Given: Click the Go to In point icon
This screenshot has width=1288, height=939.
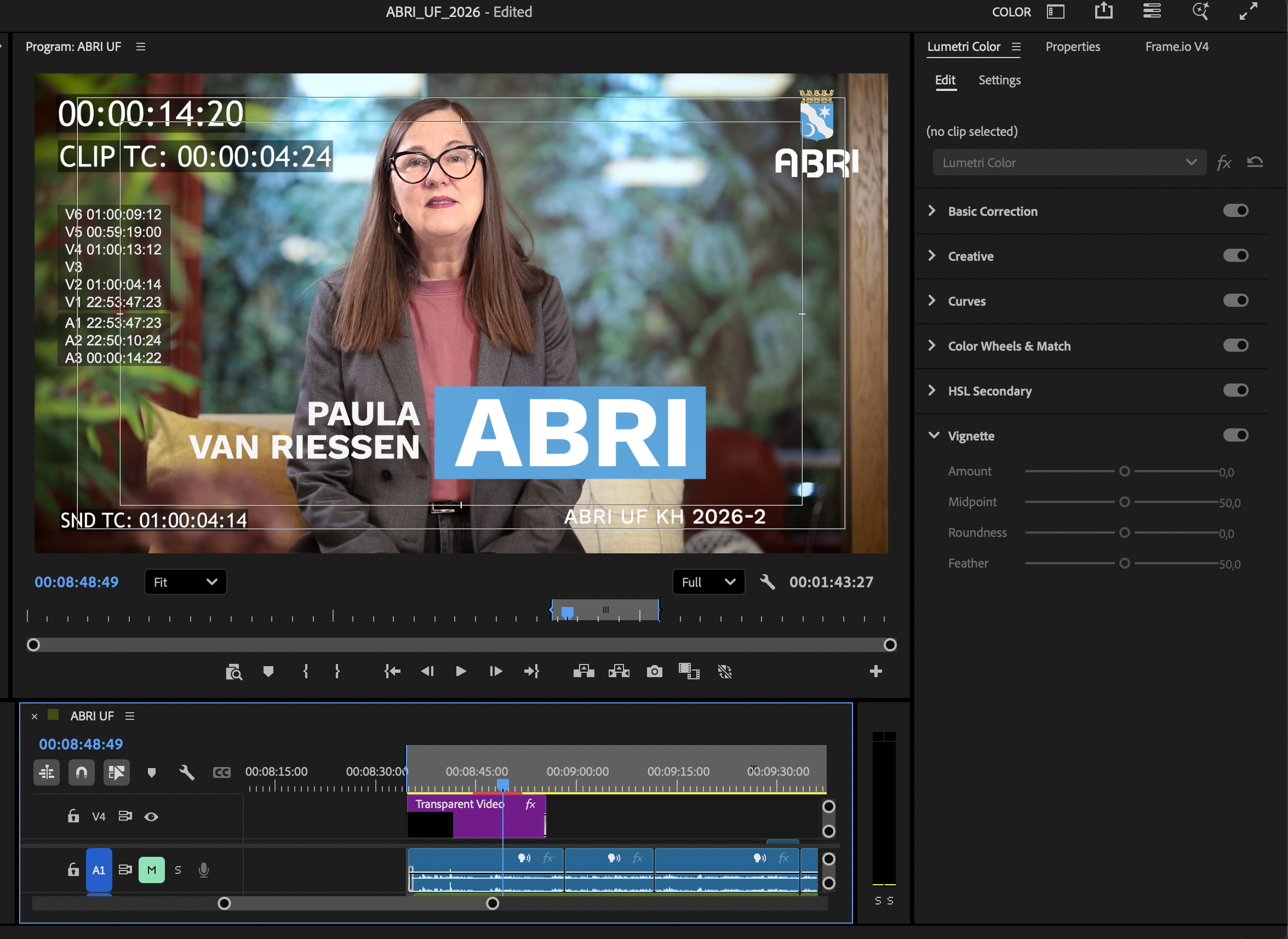Looking at the screenshot, I should [x=392, y=672].
